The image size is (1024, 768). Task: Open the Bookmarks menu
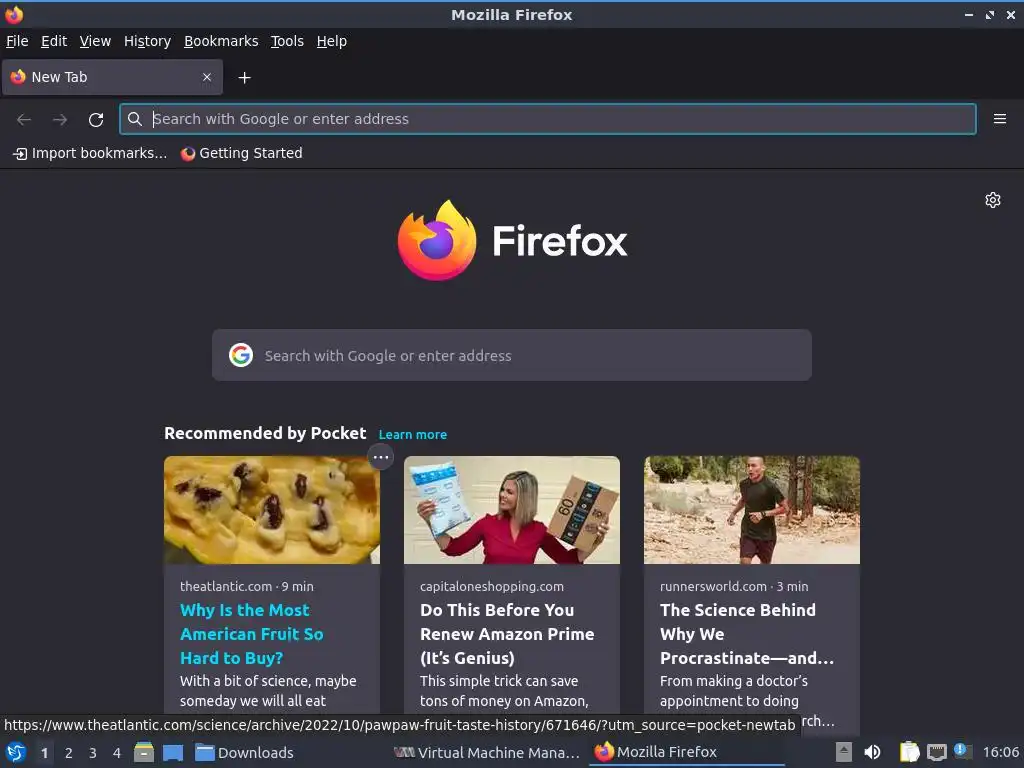[x=221, y=41]
